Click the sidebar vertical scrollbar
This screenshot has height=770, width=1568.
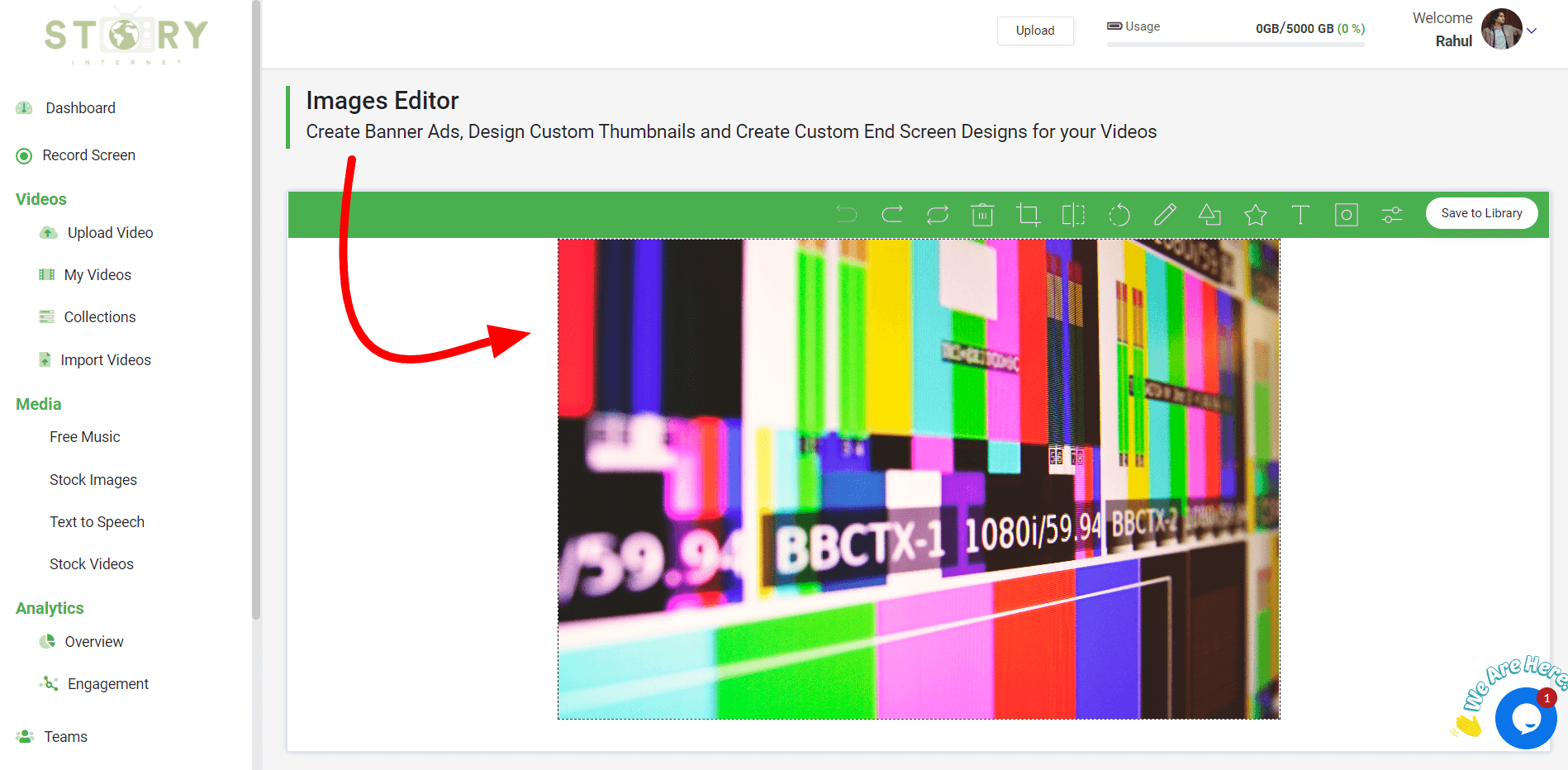click(x=256, y=310)
